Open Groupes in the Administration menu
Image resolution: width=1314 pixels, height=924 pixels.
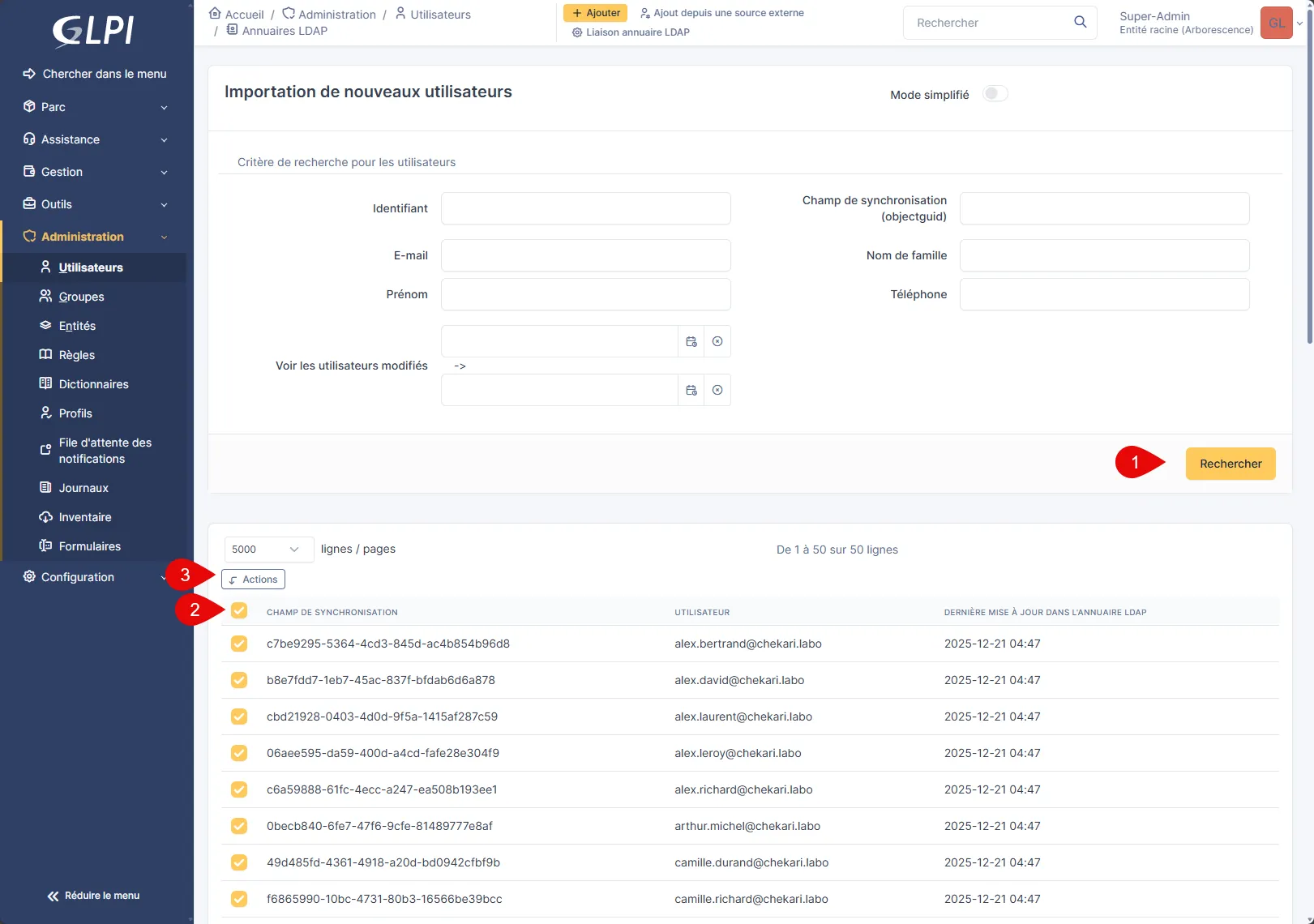click(x=81, y=297)
